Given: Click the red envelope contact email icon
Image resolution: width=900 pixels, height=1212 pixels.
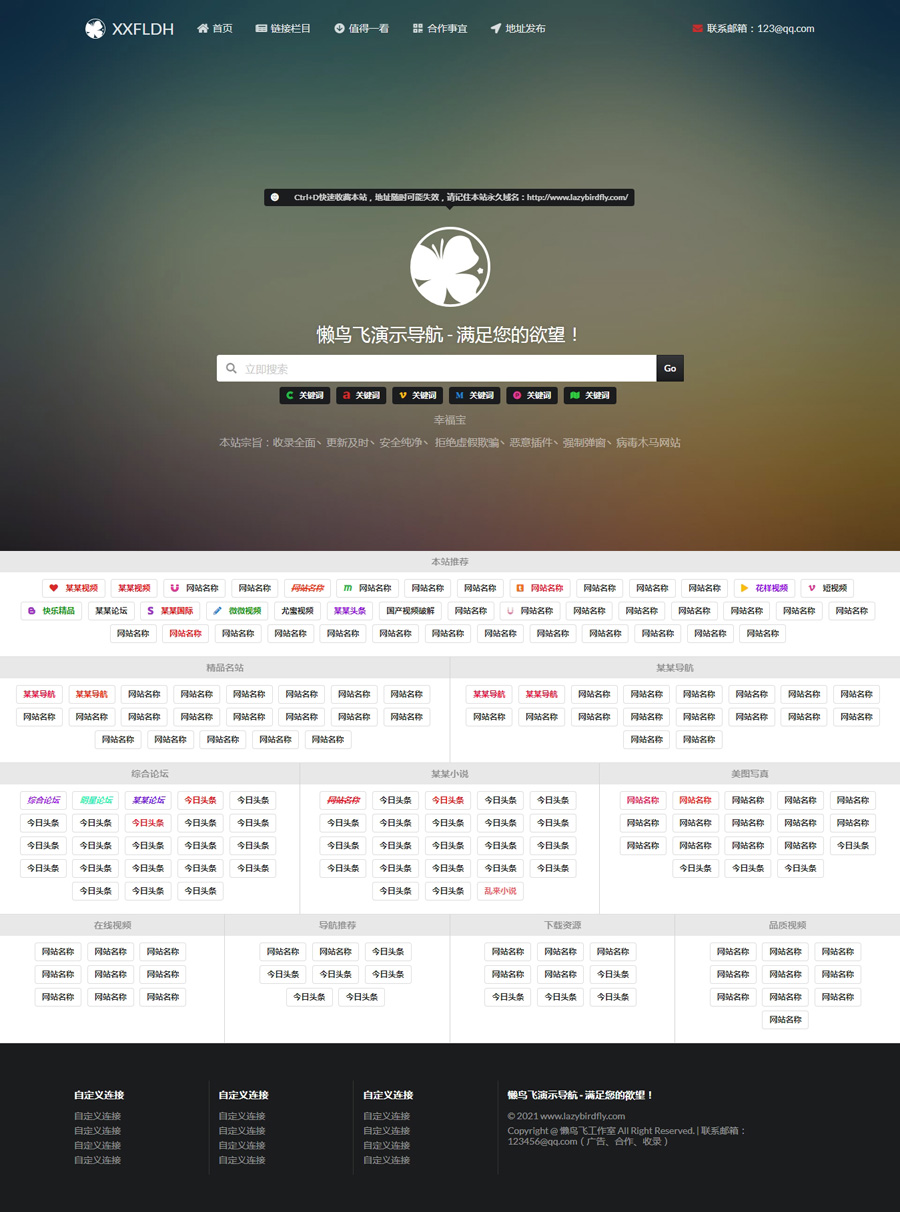Looking at the screenshot, I should (x=697, y=29).
